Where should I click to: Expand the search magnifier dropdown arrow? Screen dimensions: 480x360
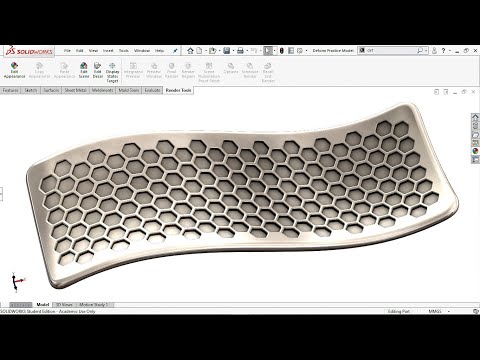pyautogui.click(x=426, y=51)
